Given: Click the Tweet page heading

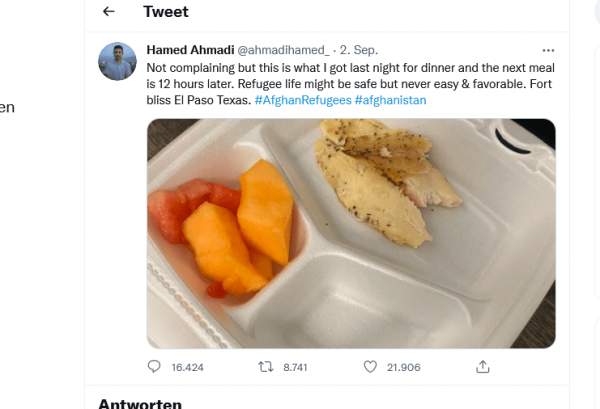Looking at the screenshot, I should [166, 12].
